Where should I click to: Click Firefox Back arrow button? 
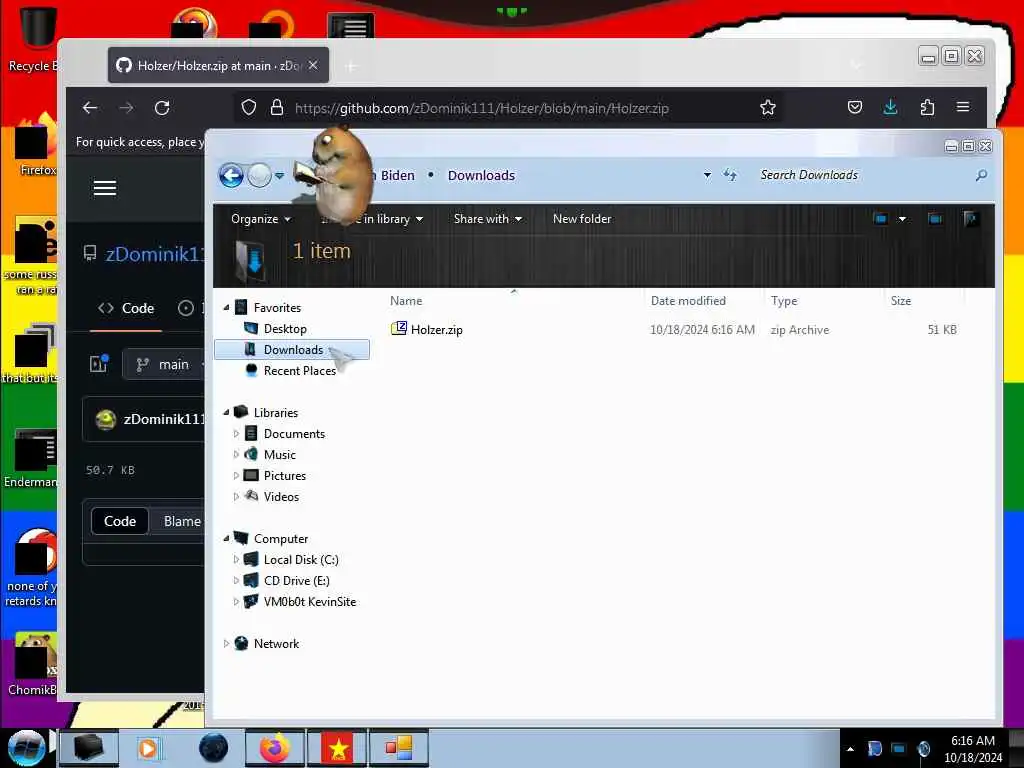[x=90, y=108]
